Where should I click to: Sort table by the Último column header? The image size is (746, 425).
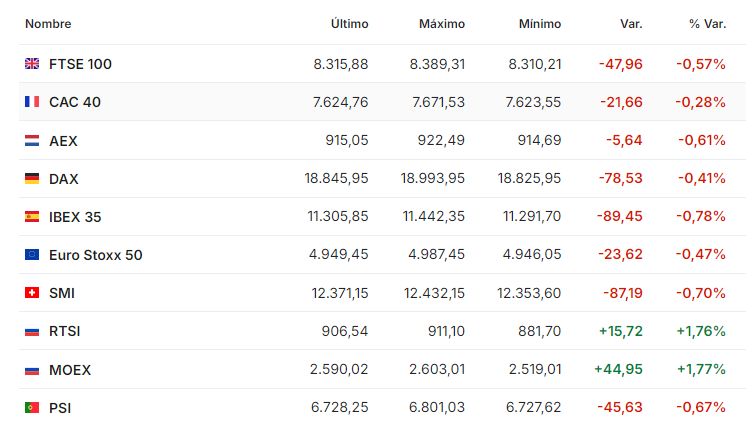(x=350, y=24)
